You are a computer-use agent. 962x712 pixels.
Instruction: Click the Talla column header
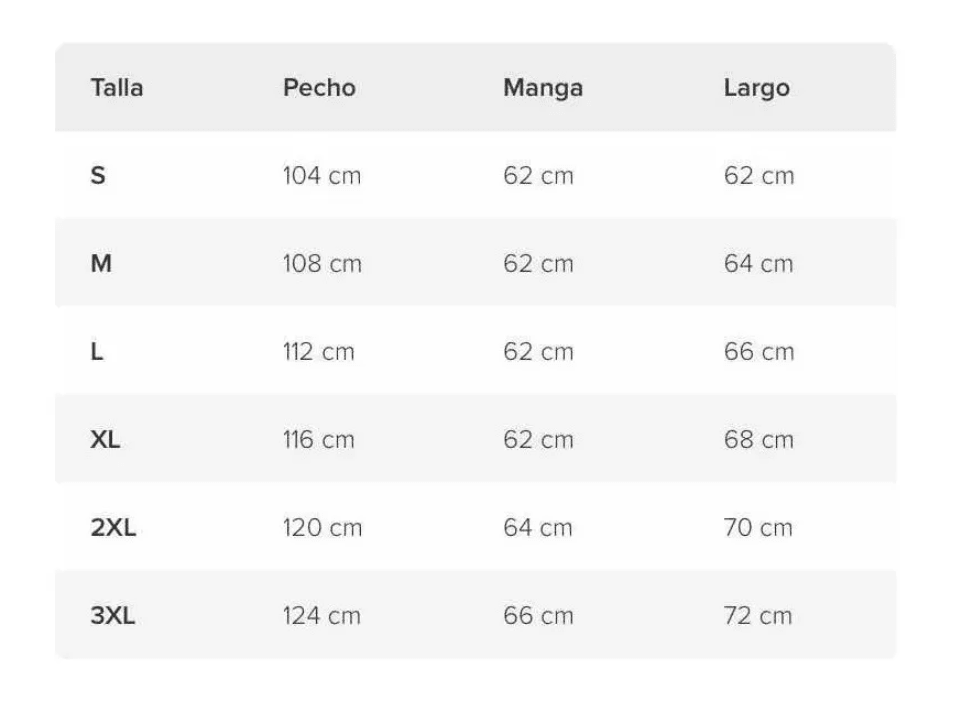click(x=117, y=88)
